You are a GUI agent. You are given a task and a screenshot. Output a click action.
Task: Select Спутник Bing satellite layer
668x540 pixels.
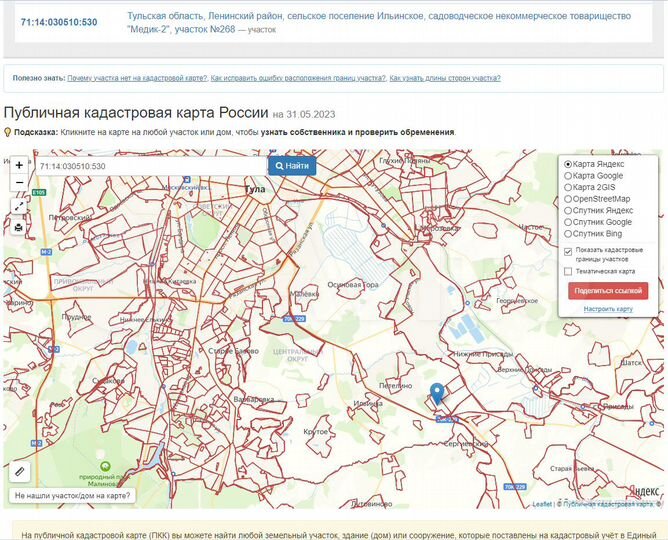coord(568,234)
